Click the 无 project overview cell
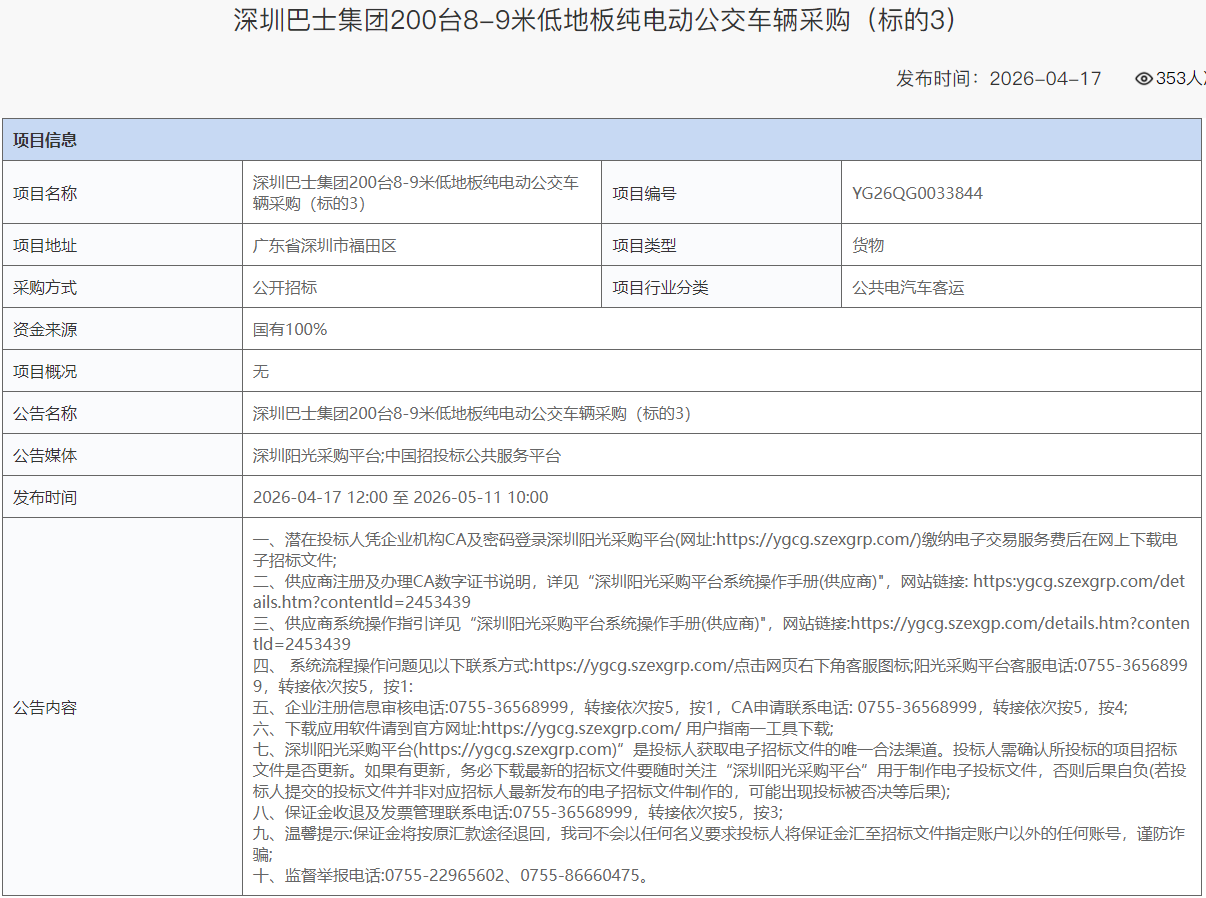 (262, 370)
